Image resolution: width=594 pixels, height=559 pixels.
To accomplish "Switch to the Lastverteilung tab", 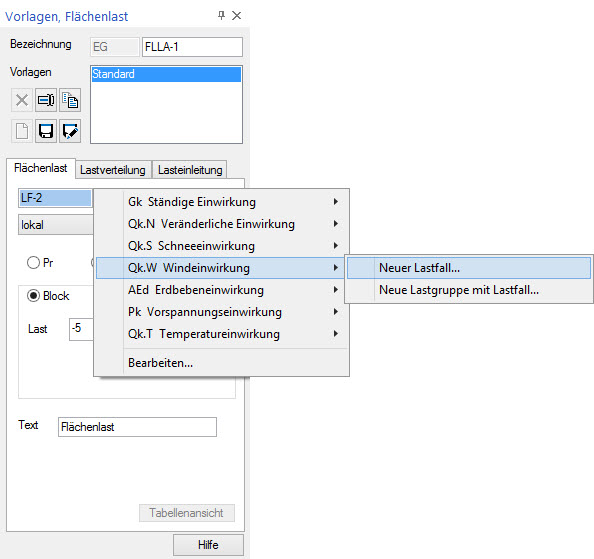I will tap(113, 170).
